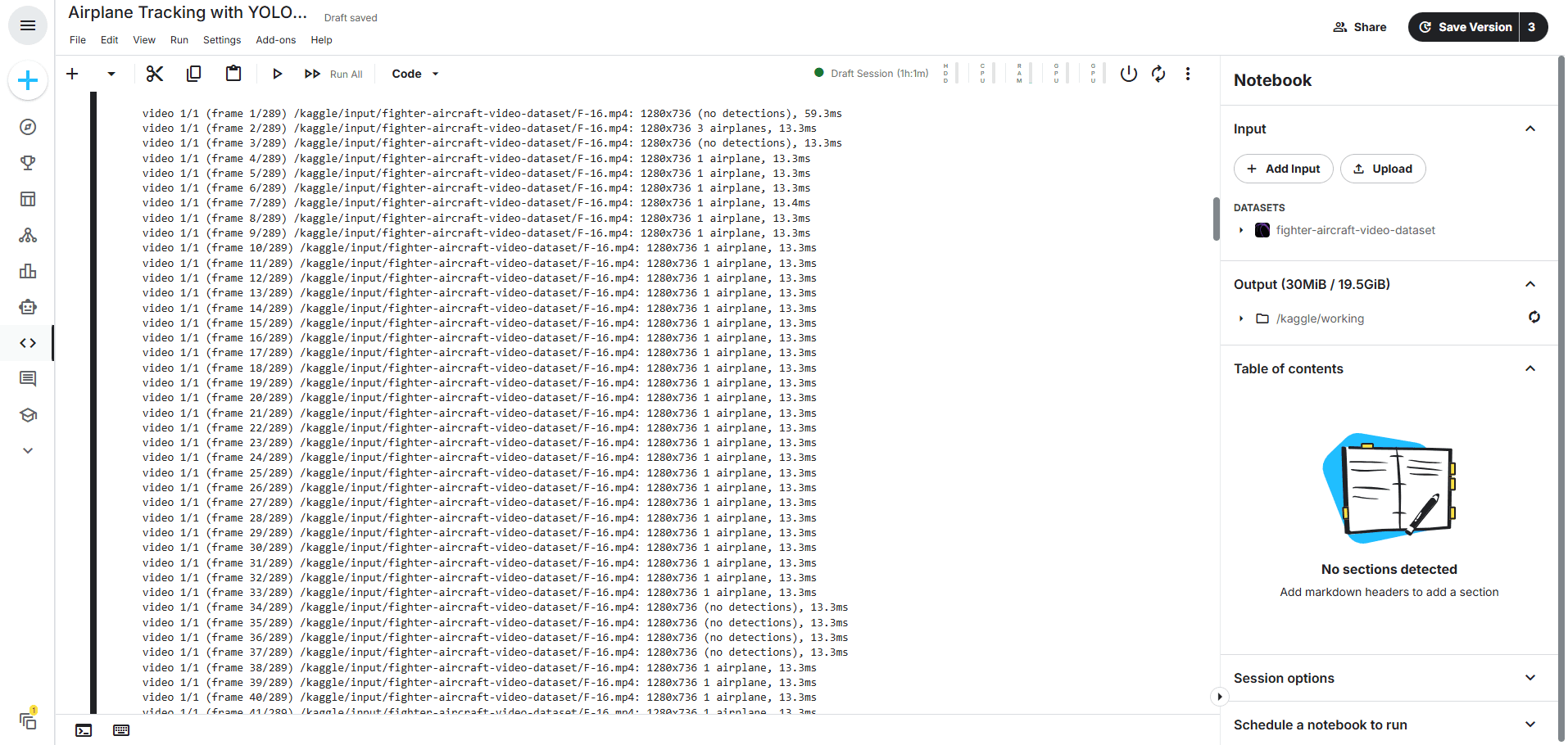Collapse the right Notebook side panel arrow
Image resolution: width=1568 pixels, height=745 pixels.
(1219, 697)
